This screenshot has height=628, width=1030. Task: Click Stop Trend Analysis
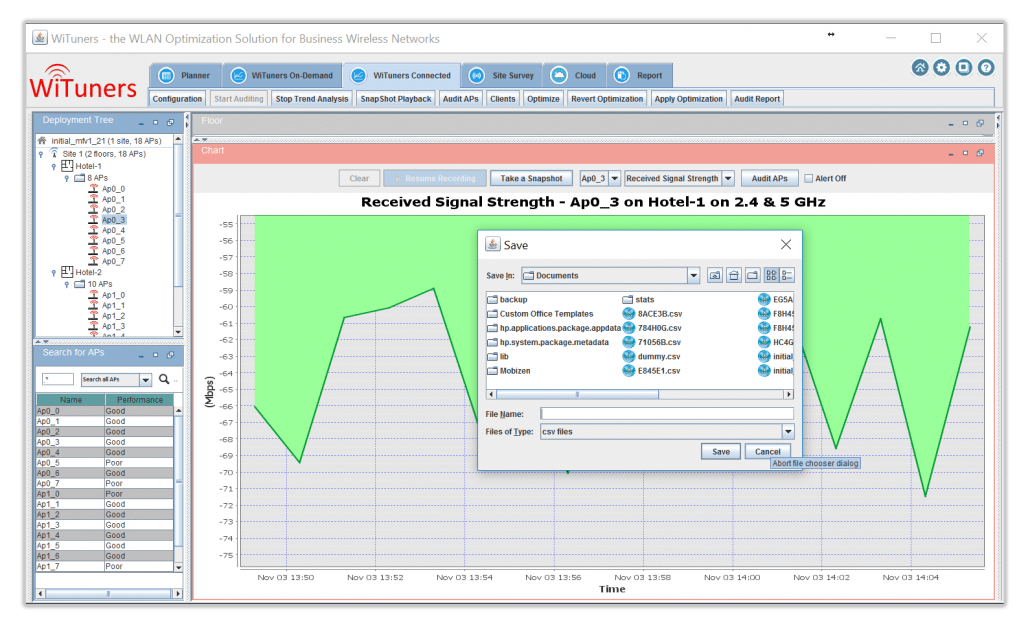(x=312, y=99)
